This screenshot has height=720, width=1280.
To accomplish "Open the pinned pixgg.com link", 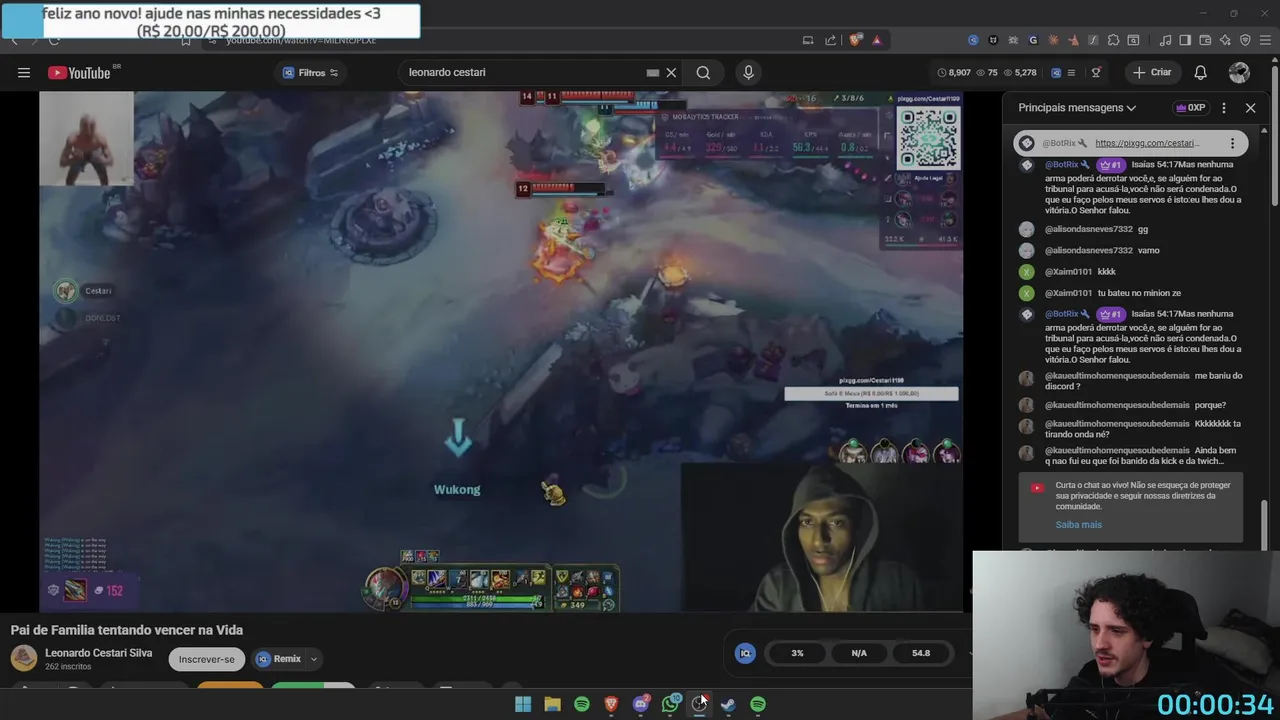I will (1146, 143).
